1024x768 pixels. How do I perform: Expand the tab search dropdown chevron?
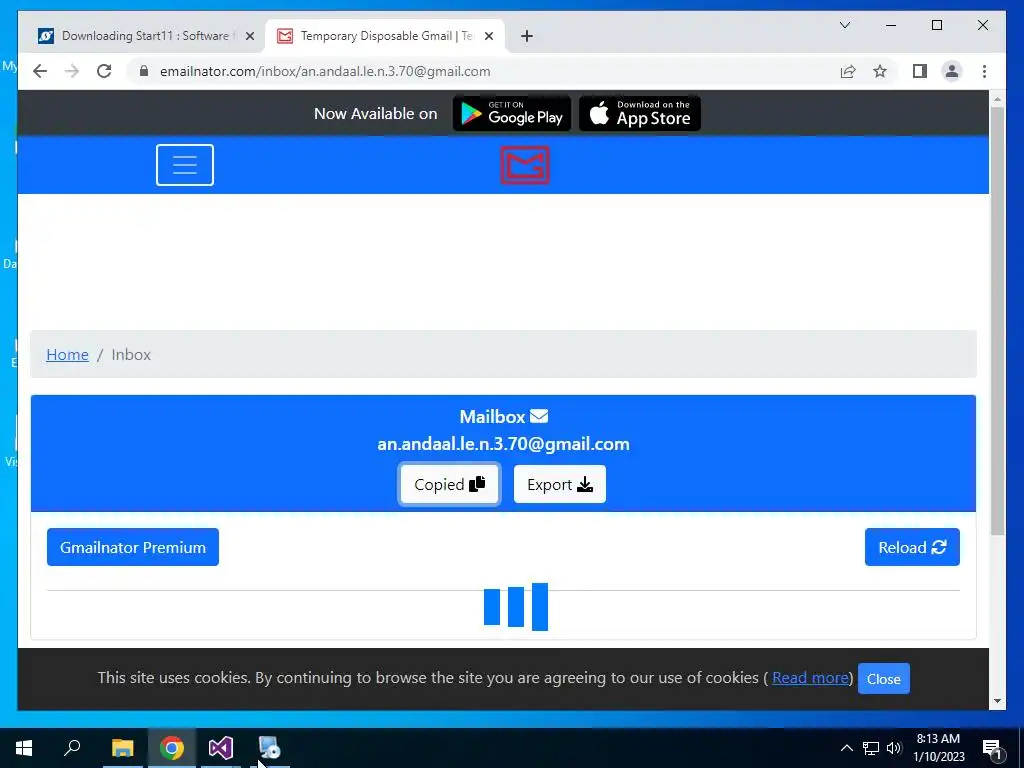(845, 25)
